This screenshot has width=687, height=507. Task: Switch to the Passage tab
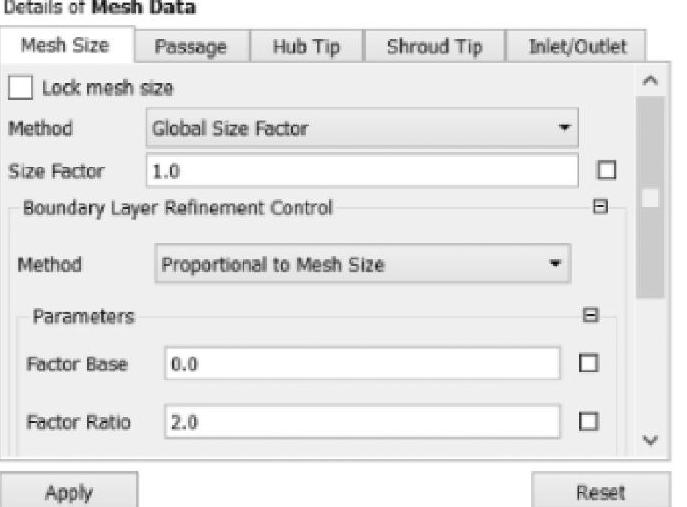coord(189,47)
